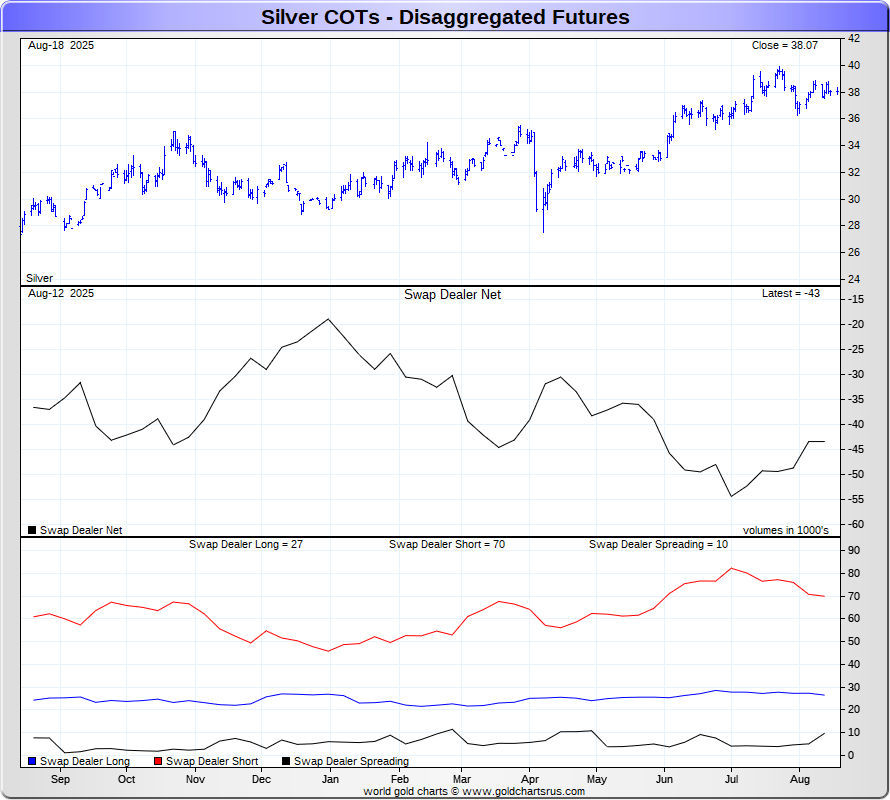The width and height of the screenshot is (890, 800).
Task: Click the 50 tick on the bottom panel axis
Action: [854, 642]
